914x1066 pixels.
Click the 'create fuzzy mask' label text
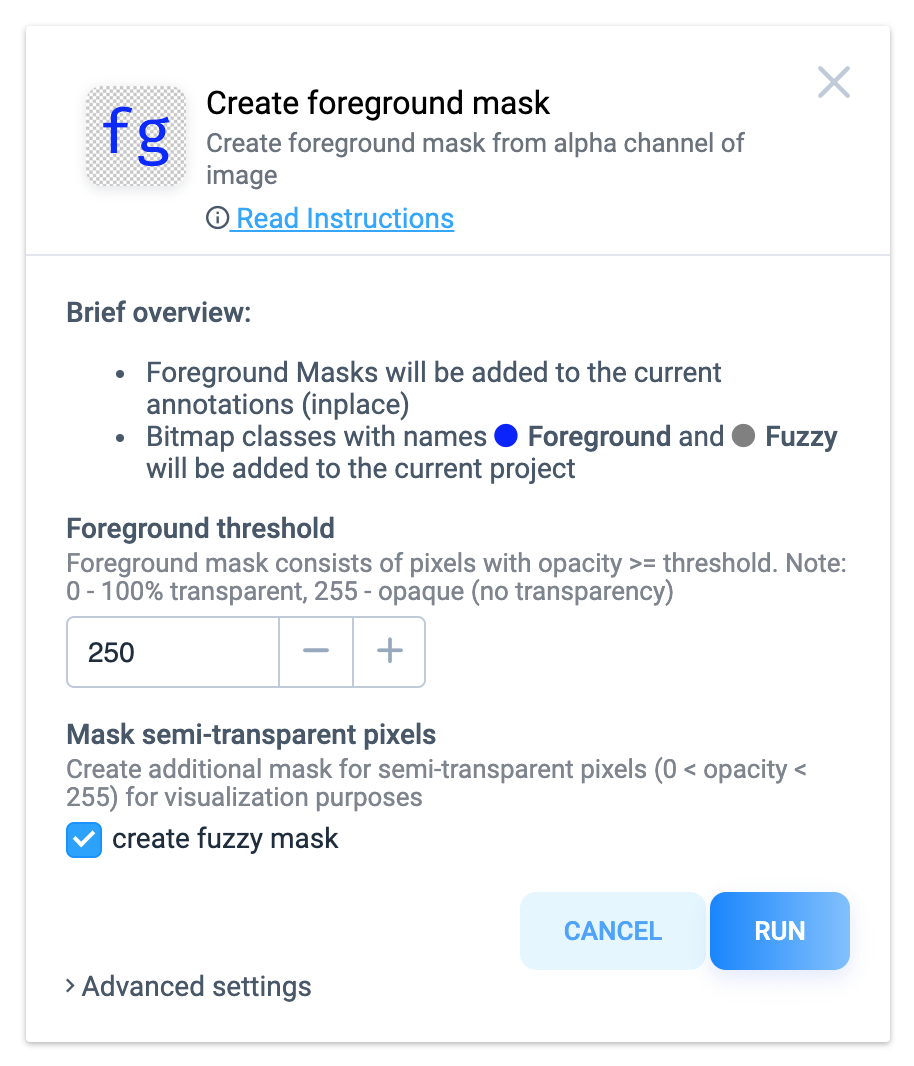(225, 839)
